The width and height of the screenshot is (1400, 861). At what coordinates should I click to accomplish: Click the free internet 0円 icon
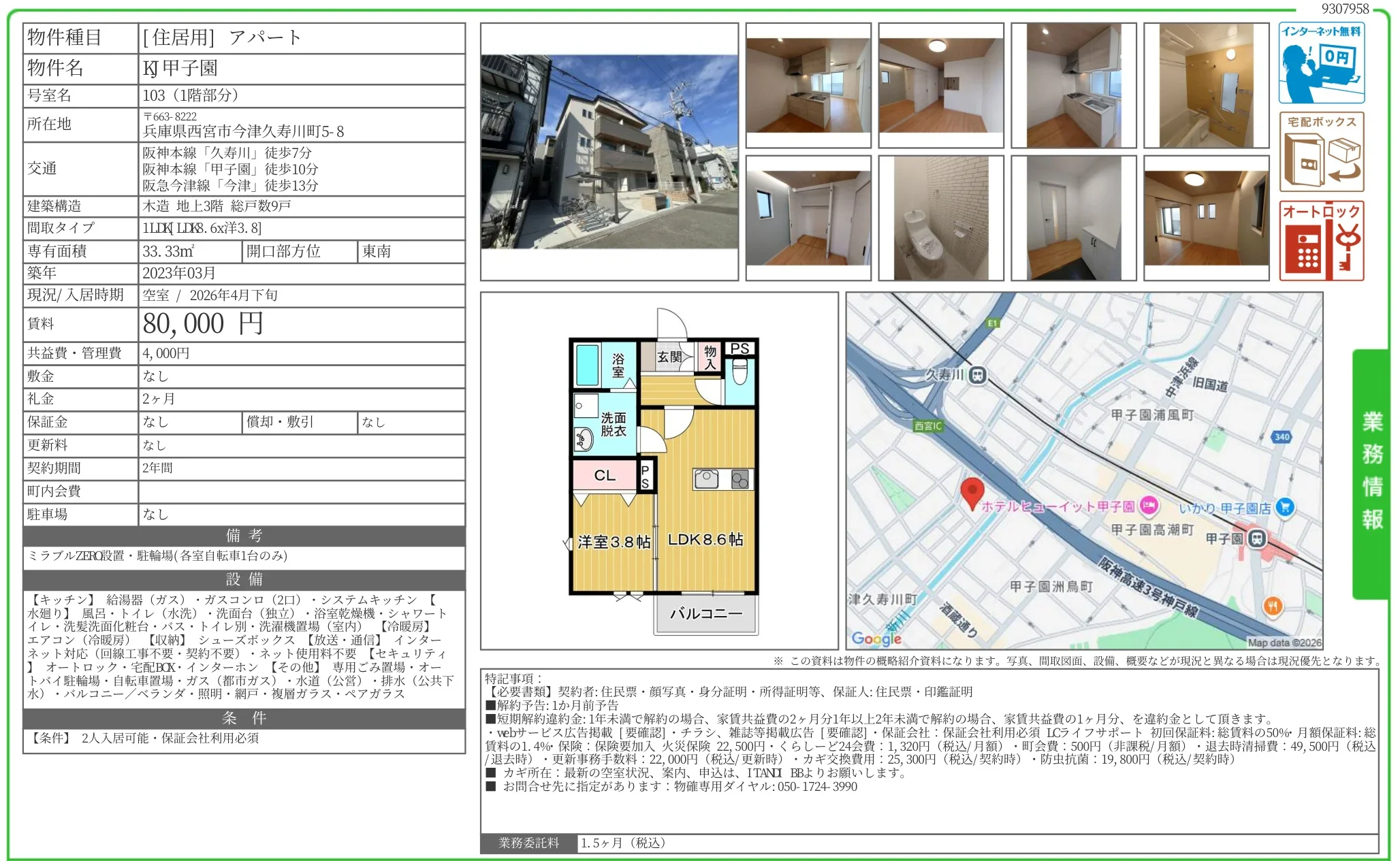(1321, 63)
